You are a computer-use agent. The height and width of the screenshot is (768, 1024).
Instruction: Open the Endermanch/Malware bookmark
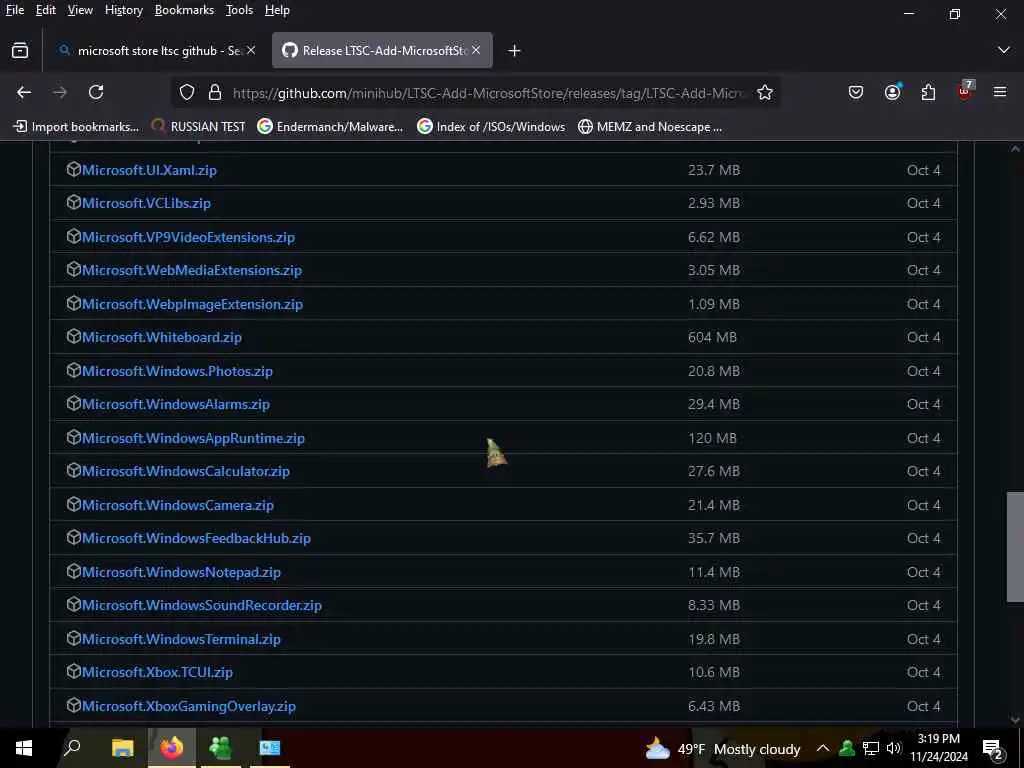pos(330,127)
